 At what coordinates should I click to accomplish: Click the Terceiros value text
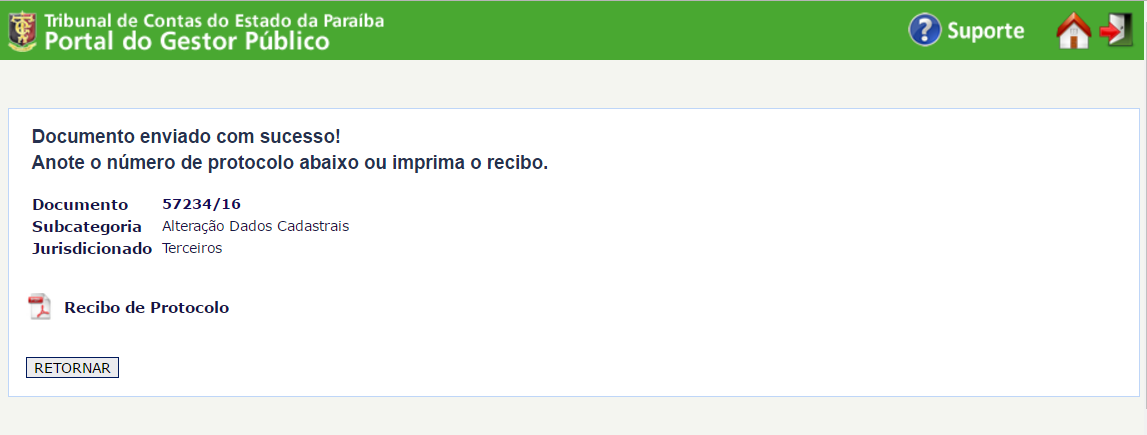point(192,248)
